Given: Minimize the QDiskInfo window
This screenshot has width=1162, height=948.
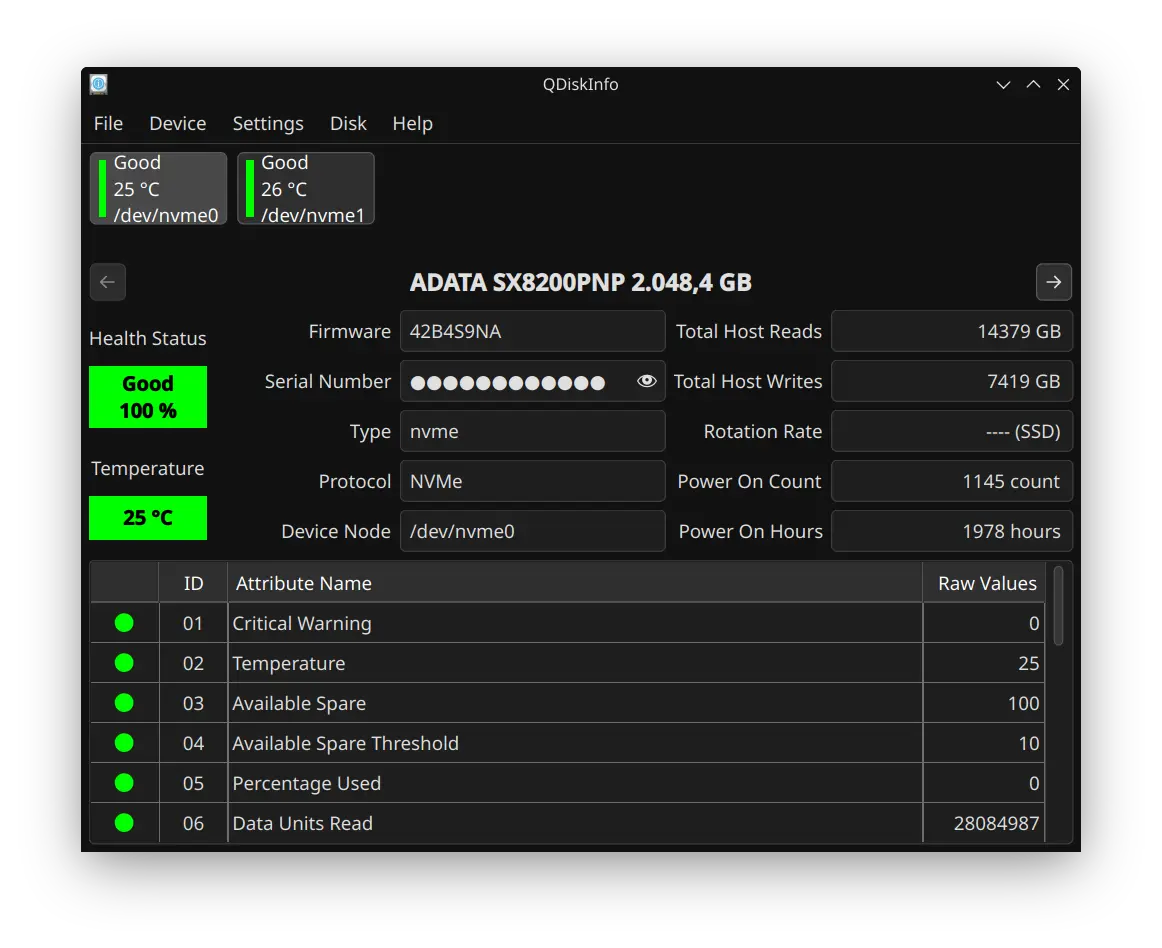Looking at the screenshot, I should pyautogui.click(x=1003, y=84).
